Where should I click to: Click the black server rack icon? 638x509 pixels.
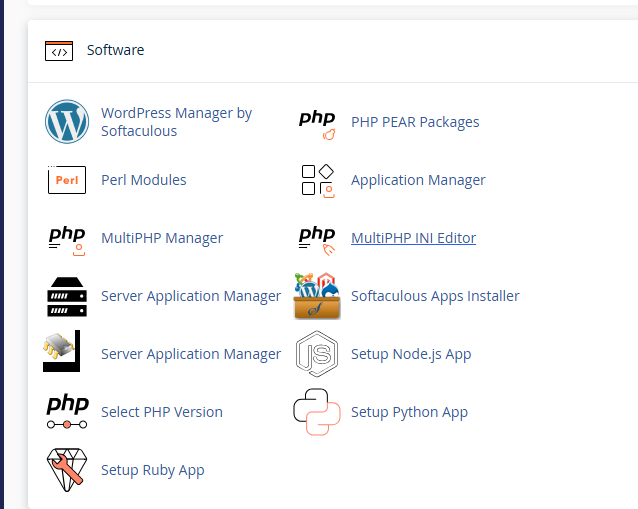pos(67,297)
